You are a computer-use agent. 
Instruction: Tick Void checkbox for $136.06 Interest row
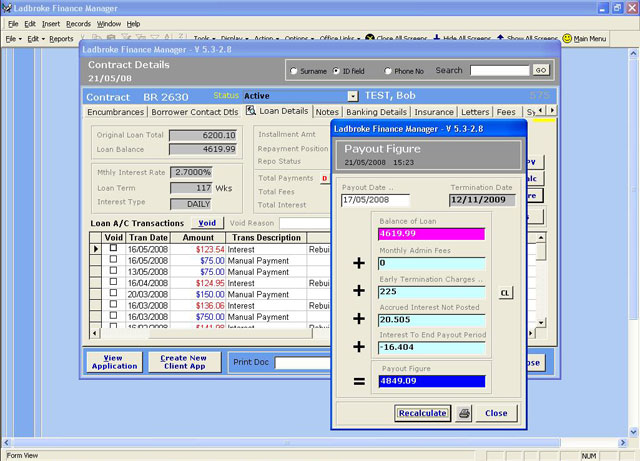point(113,304)
